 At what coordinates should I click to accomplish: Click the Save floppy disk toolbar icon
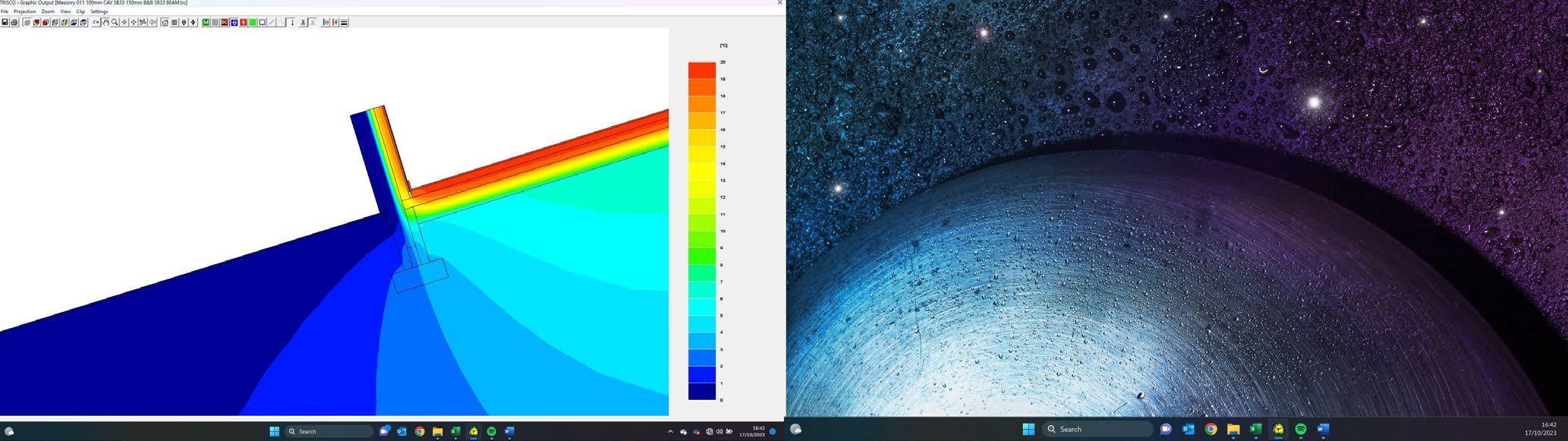pyautogui.click(x=5, y=23)
